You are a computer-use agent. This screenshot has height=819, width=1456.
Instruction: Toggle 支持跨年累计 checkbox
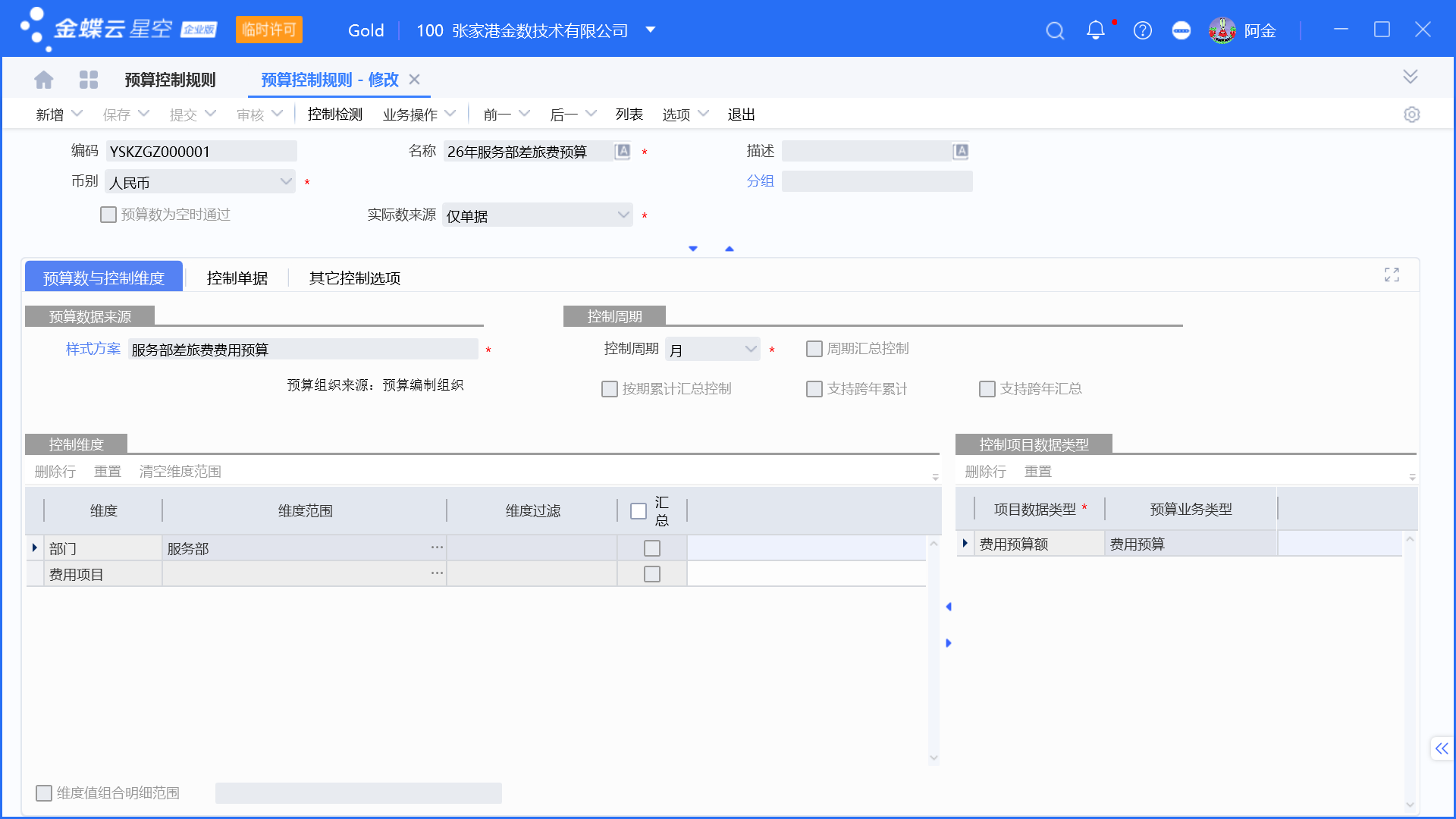point(814,389)
